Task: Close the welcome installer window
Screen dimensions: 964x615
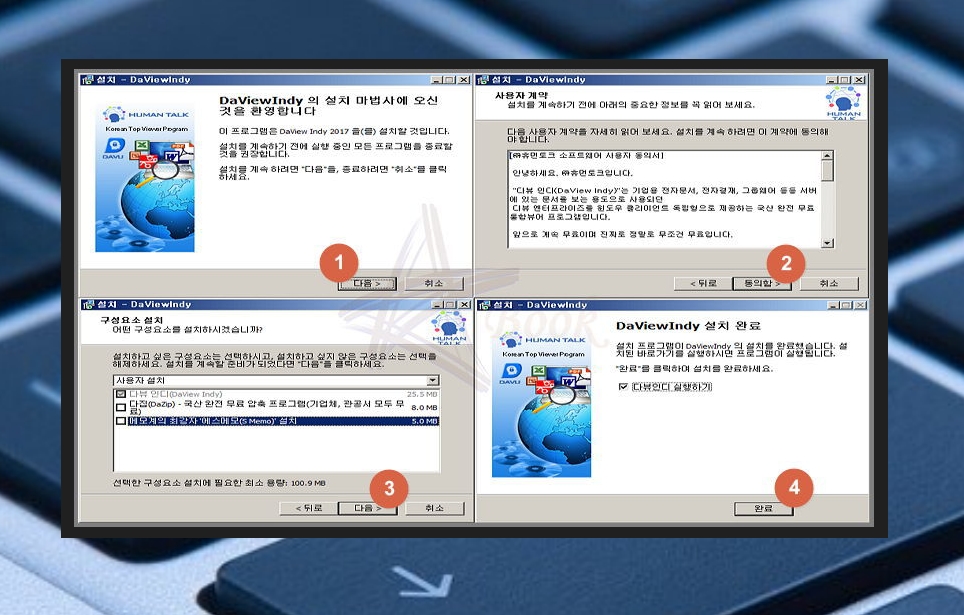Action: 464,80
